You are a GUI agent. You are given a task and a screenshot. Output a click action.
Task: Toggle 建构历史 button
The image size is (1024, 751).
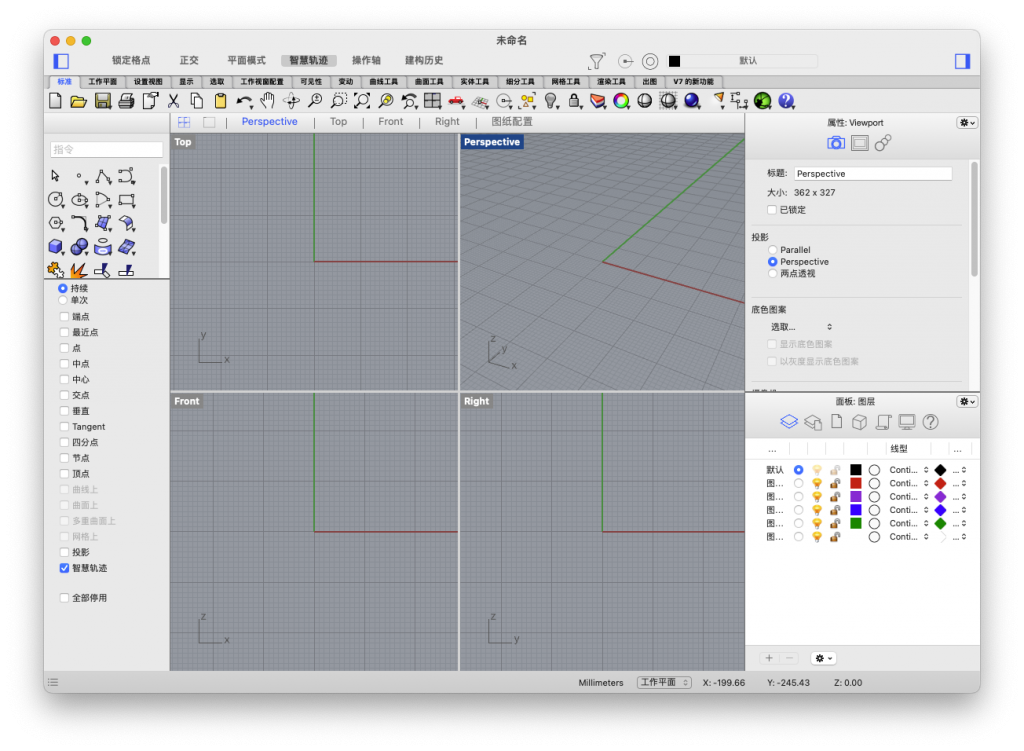(424, 60)
